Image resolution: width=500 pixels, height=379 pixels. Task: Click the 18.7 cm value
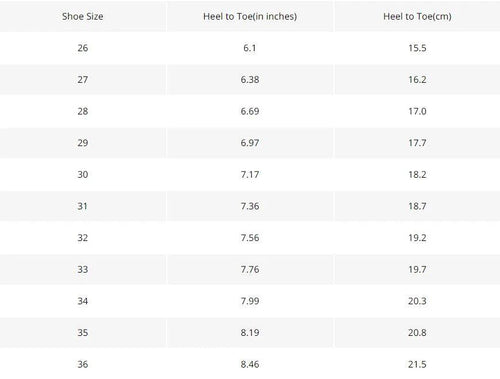click(x=417, y=206)
